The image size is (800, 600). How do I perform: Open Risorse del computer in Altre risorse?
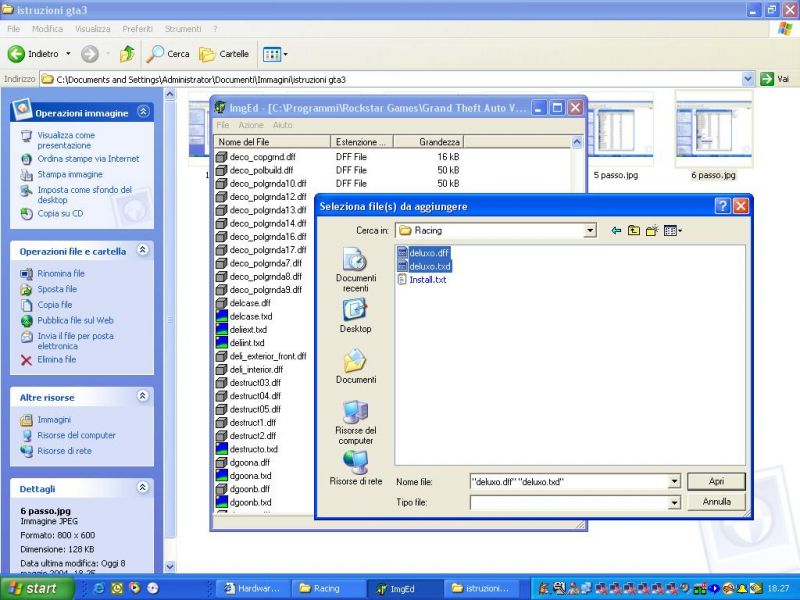(76, 435)
